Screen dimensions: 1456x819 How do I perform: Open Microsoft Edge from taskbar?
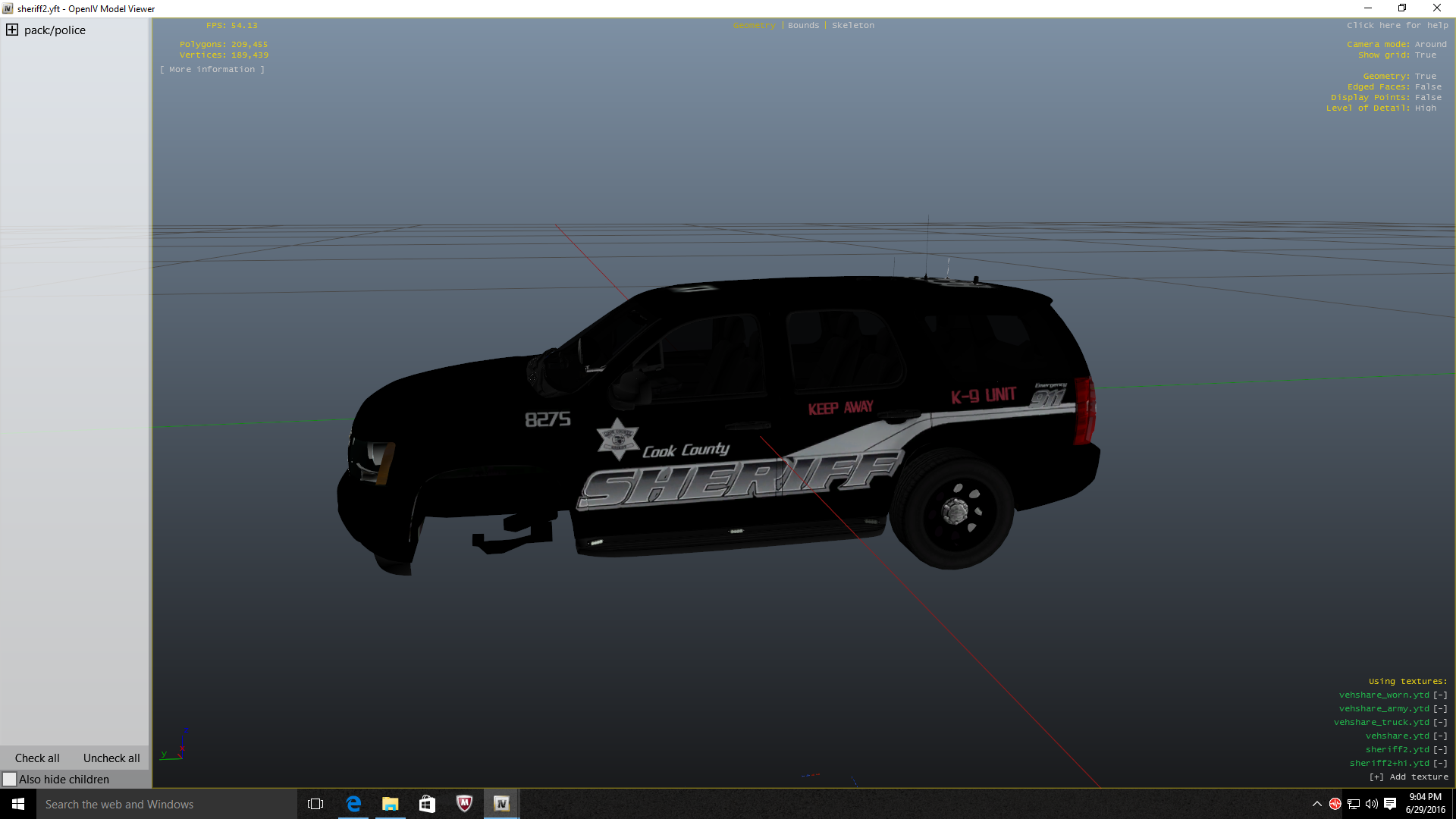click(x=353, y=804)
